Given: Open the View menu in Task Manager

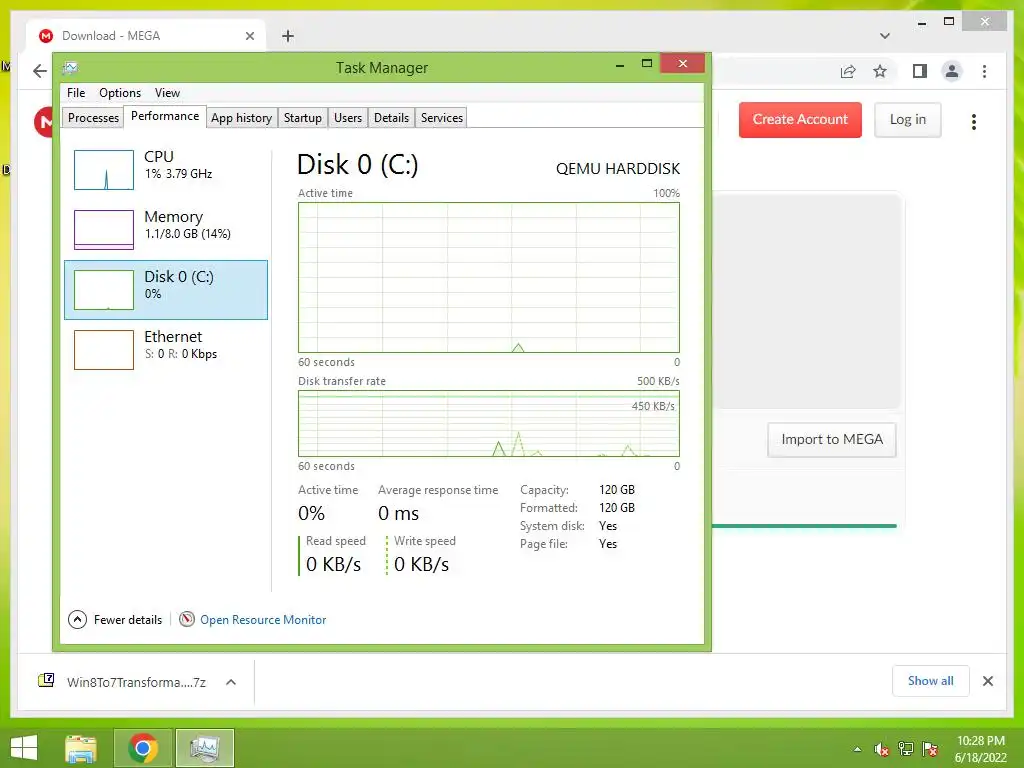Looking at the screenshot, I should [x=167, y=93].
